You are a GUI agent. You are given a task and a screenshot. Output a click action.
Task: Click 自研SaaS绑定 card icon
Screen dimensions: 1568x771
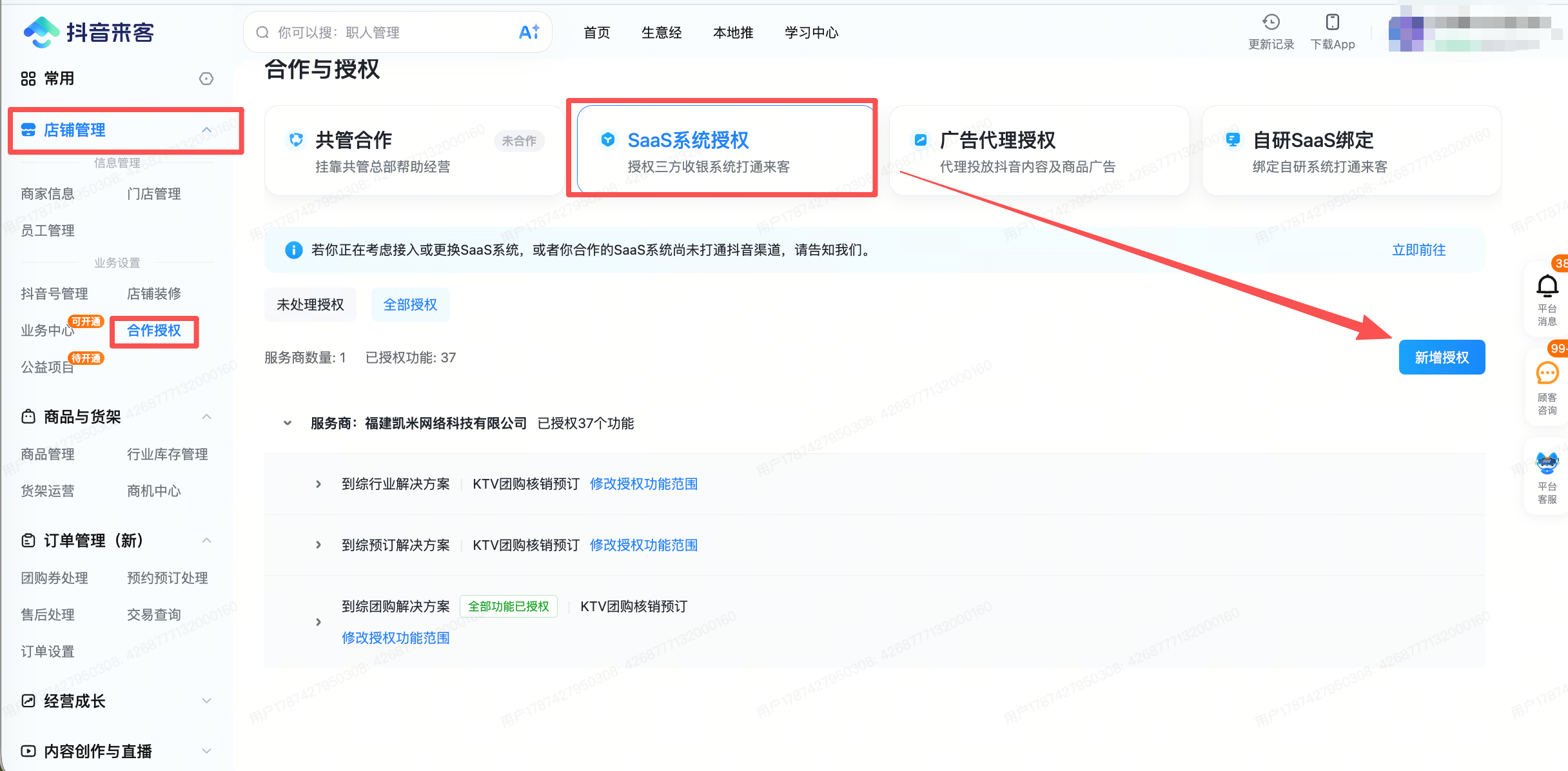[x=1233, y=140]
